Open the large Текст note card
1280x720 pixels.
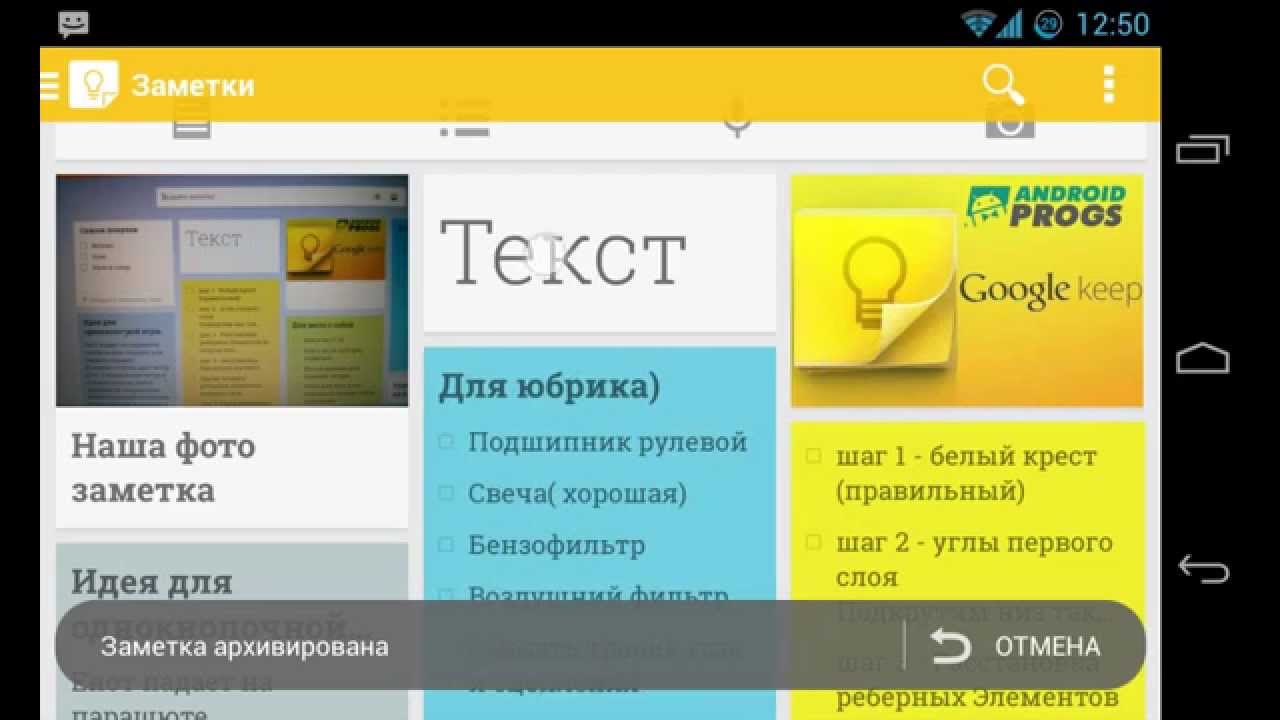pyautogui.click(x=600, y=253)
